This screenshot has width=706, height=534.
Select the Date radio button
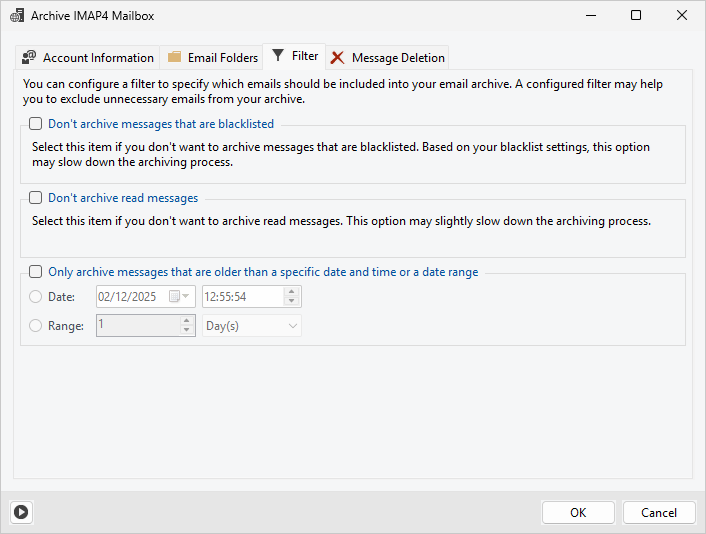click(x=36, y=297)
